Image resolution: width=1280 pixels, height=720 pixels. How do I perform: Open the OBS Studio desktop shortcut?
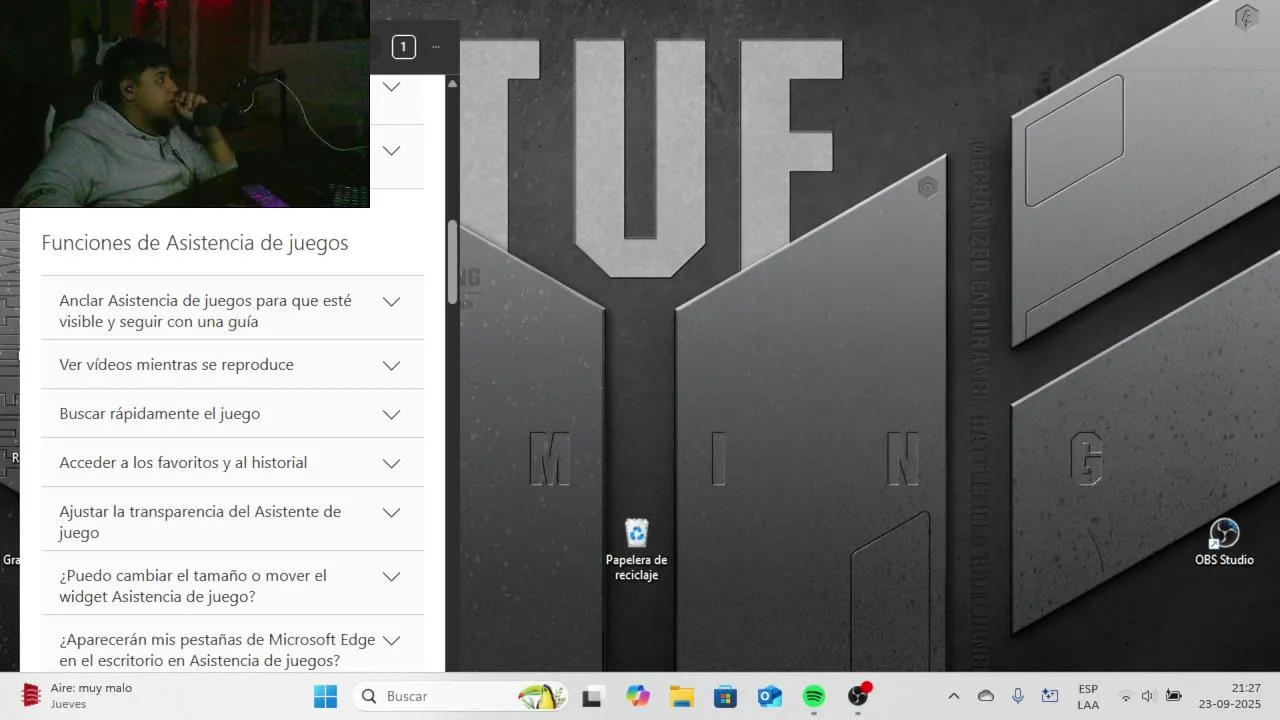coord(1224,542)
